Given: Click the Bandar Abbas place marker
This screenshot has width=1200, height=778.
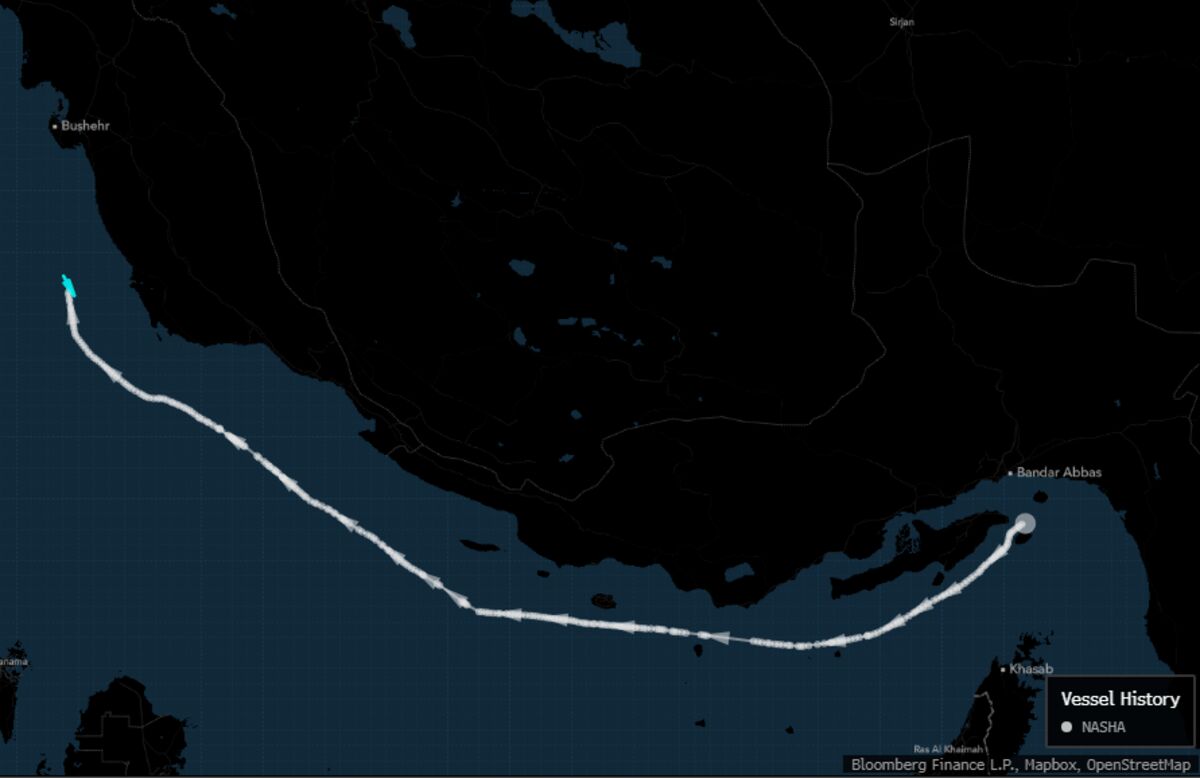Looking at the screenshot, I should pyautogui.click(x=1011, y=470).
